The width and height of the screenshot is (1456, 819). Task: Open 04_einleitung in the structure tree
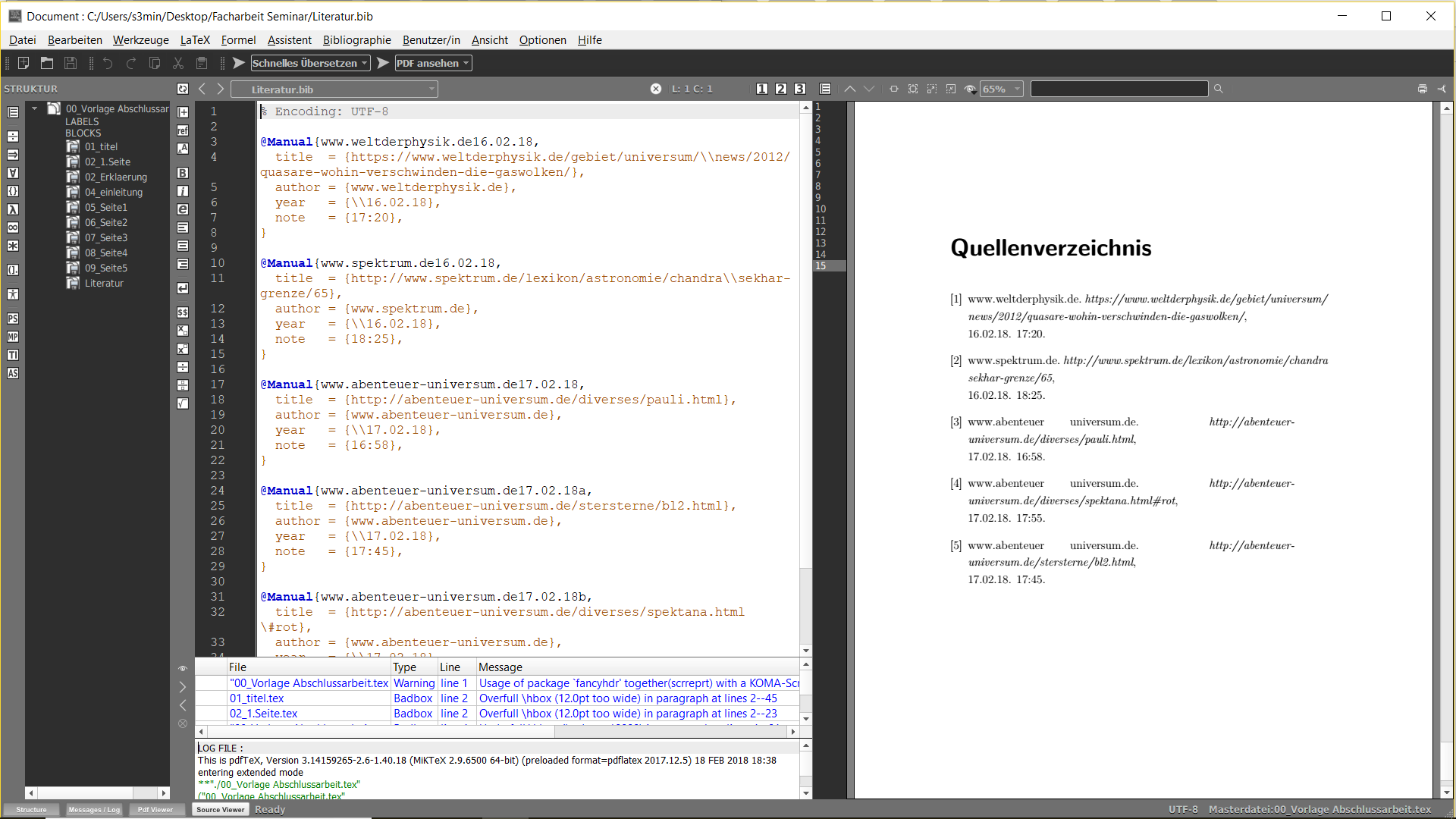(x=114, y=192)
